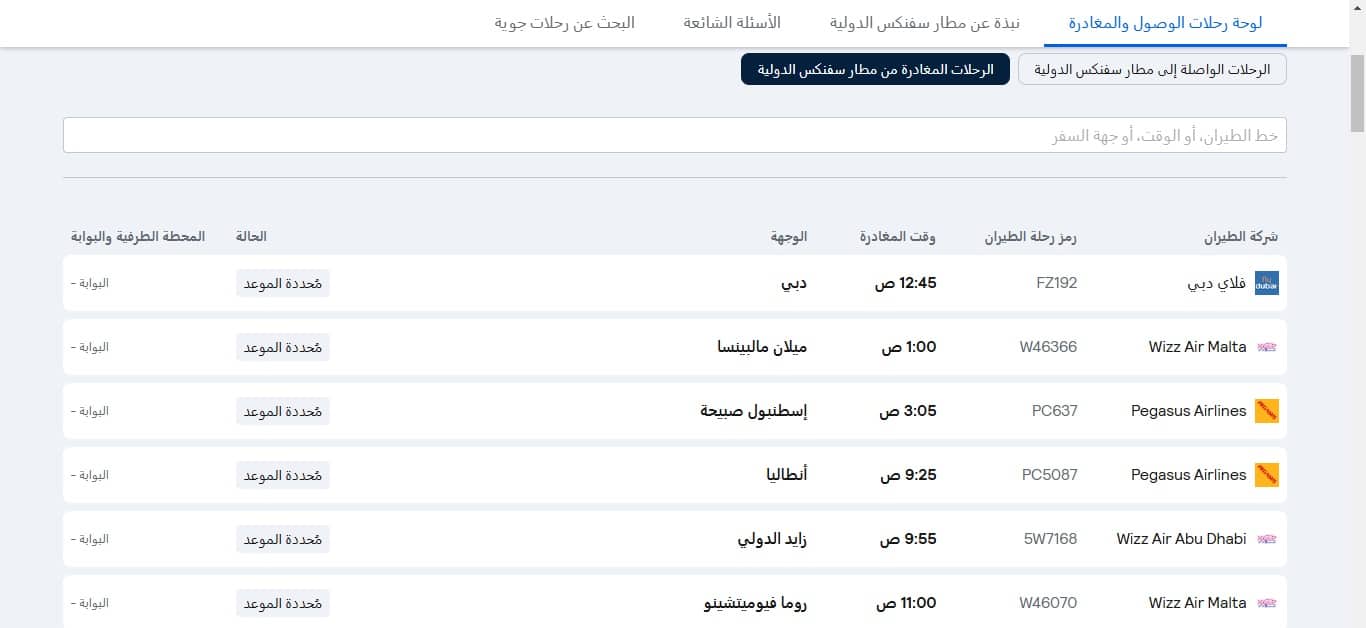Click flight code W46070

coord(1048,603)
